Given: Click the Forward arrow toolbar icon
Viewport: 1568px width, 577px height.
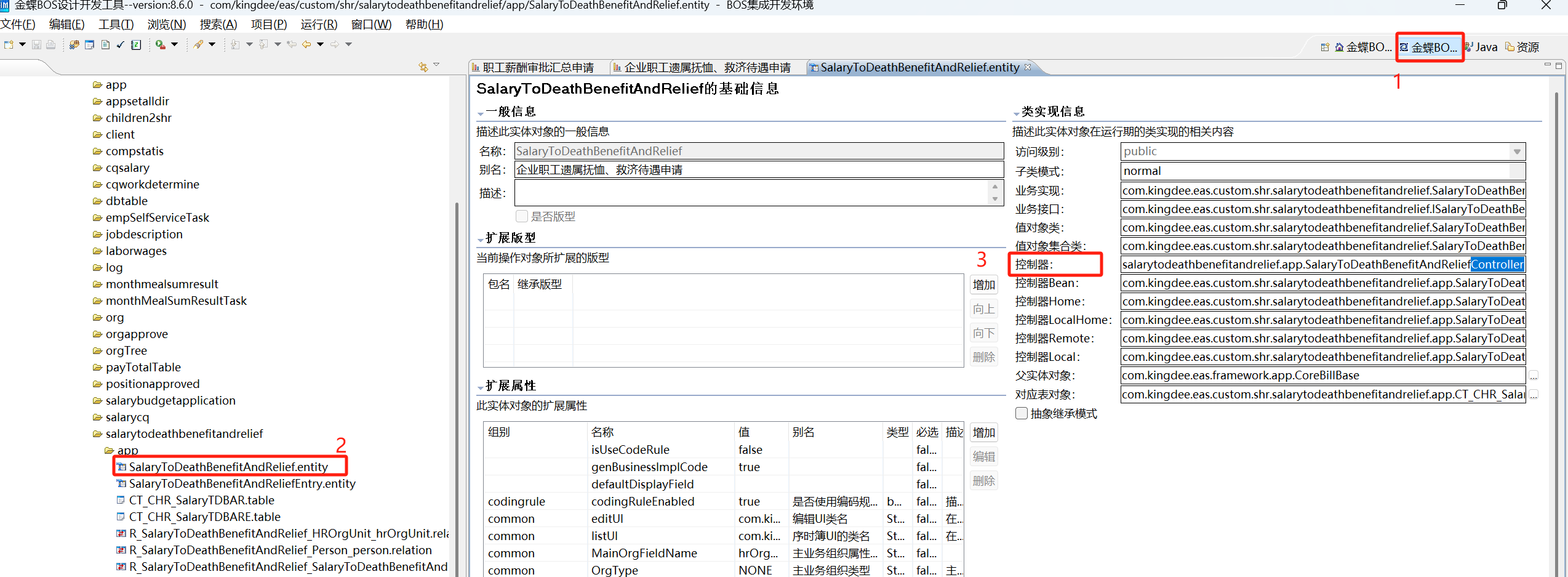Looking at the screenshot, I should pos(335,44).
